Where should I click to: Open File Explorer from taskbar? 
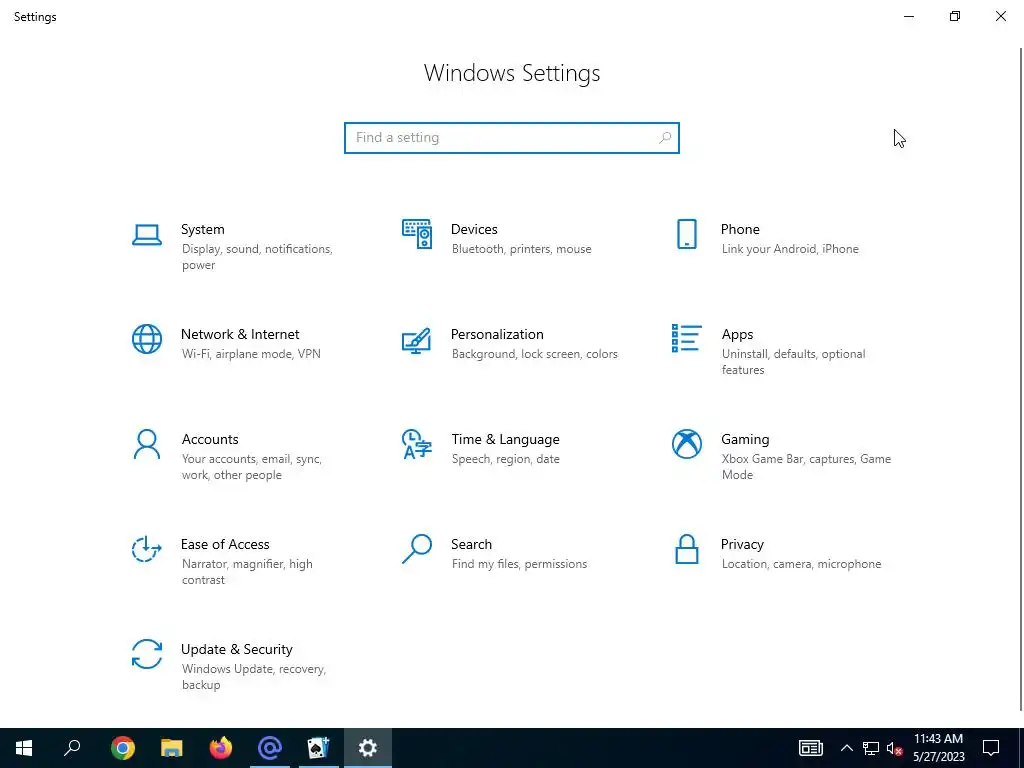(171, 748)
